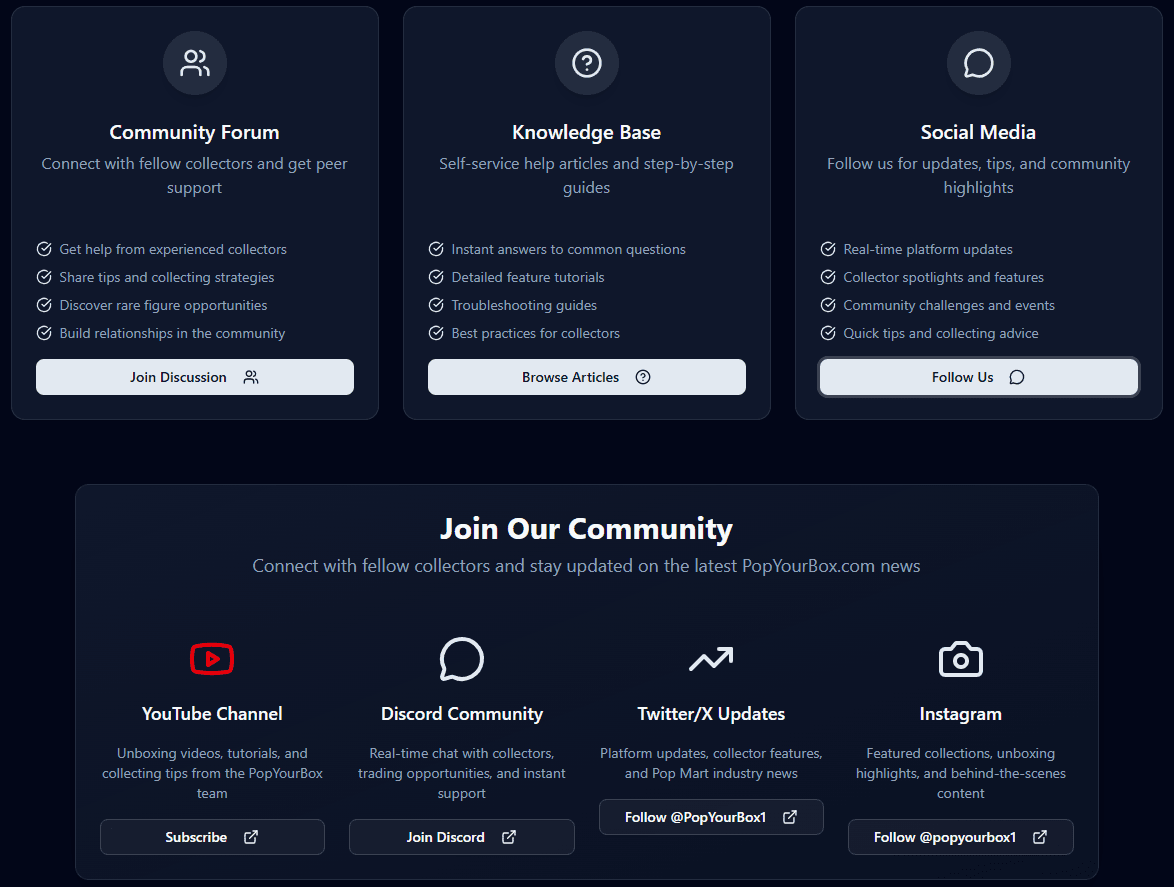Click checkmark beside 'Instant answers to common questions'
Image resolution: width=1174 pixels, height=887 pixels.
[x=436, y=249]
